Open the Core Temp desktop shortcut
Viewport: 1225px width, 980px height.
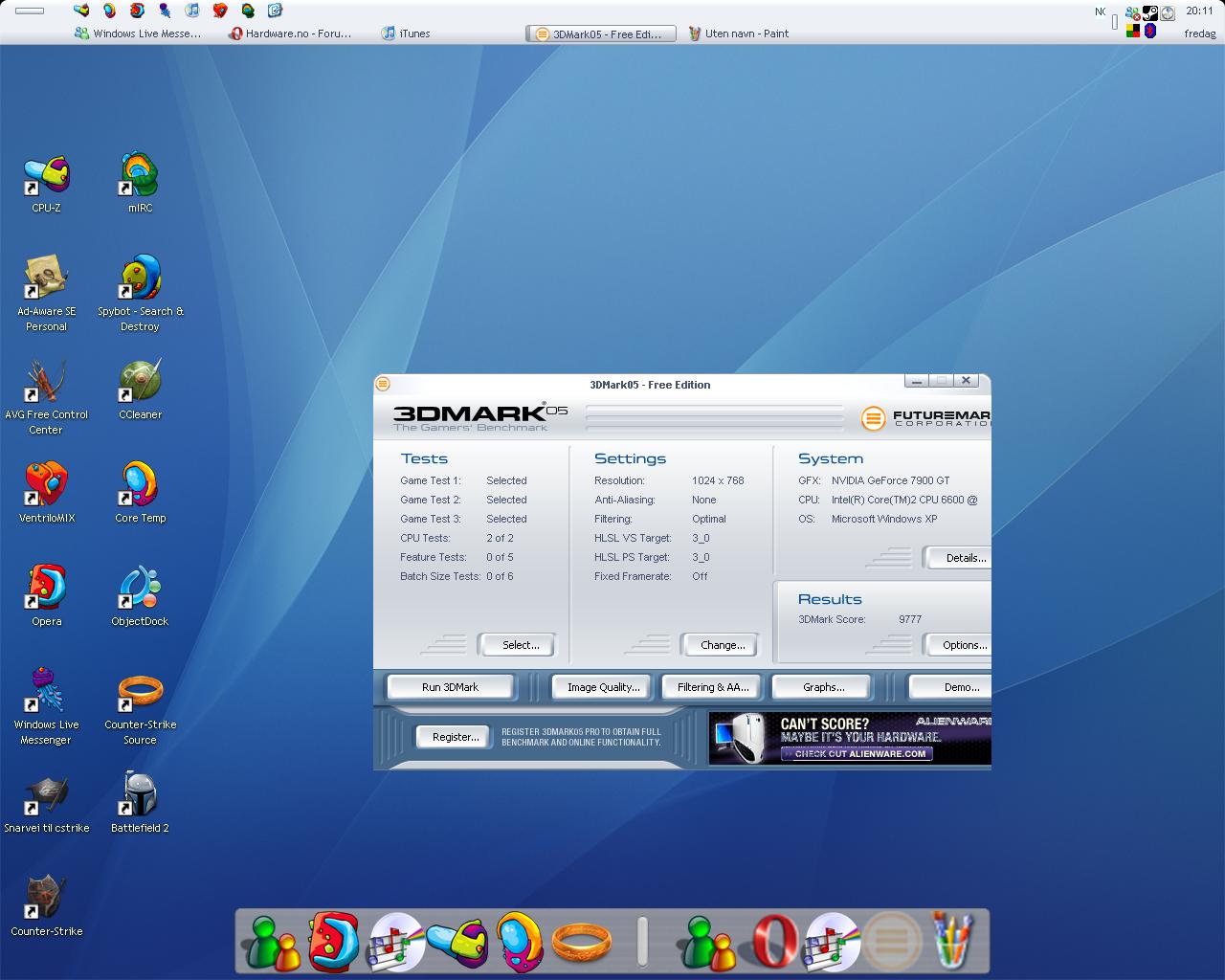tap(140, 493)
